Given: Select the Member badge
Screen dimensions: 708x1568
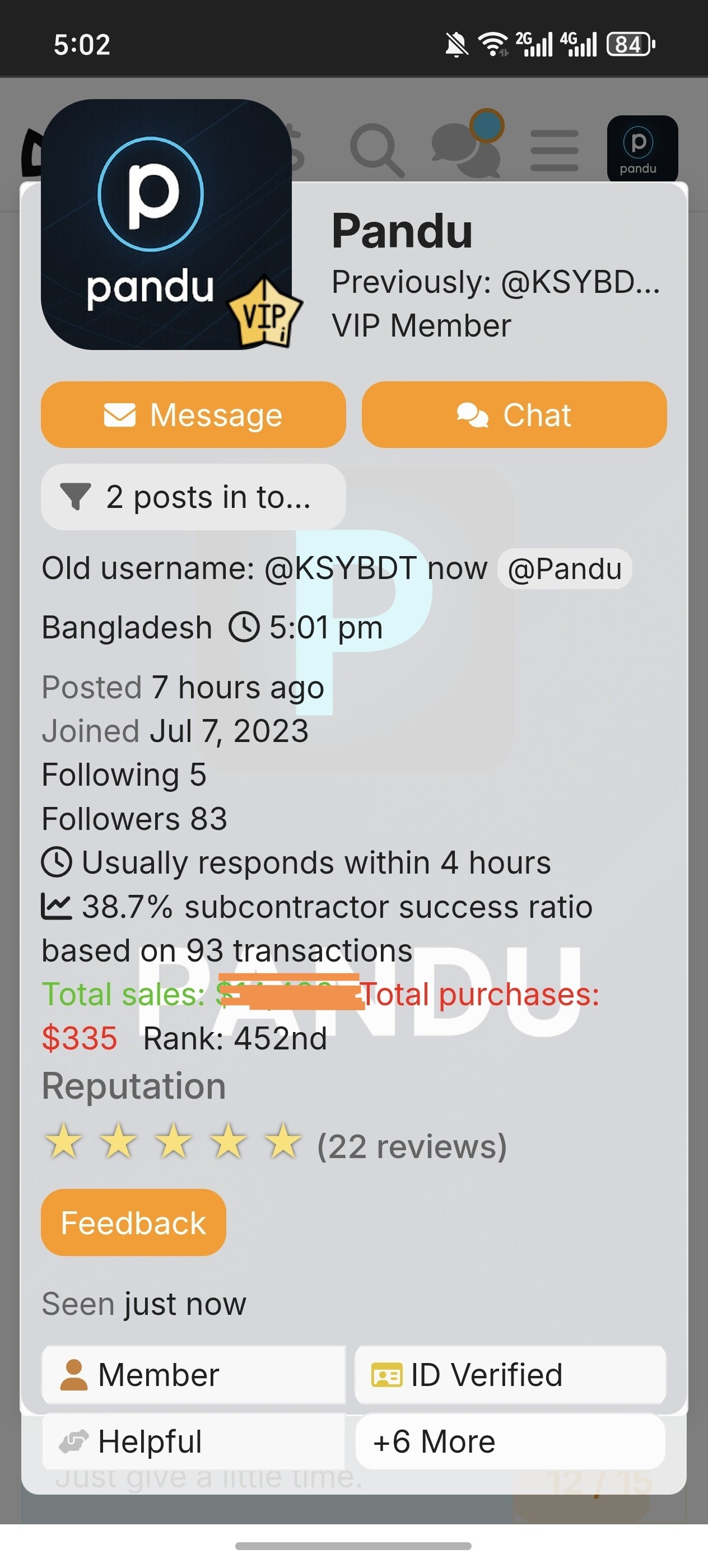Looking at the screenshot, I should [x=193, y=1374].
